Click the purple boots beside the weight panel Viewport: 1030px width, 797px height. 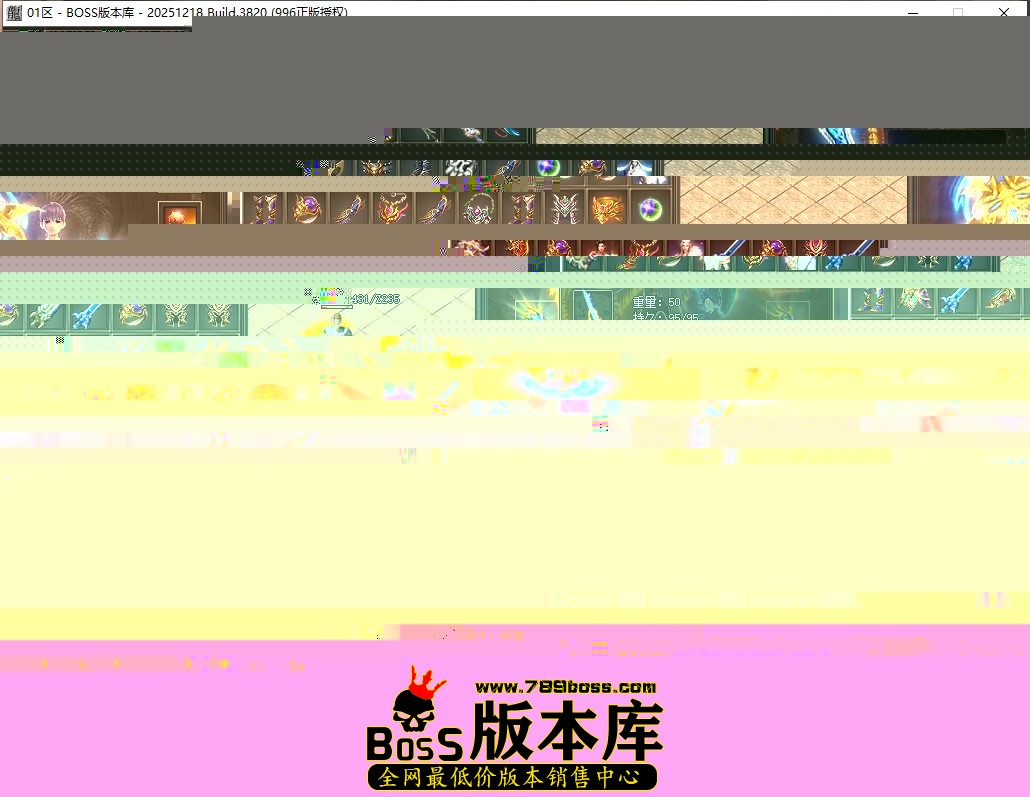[870, 300]
